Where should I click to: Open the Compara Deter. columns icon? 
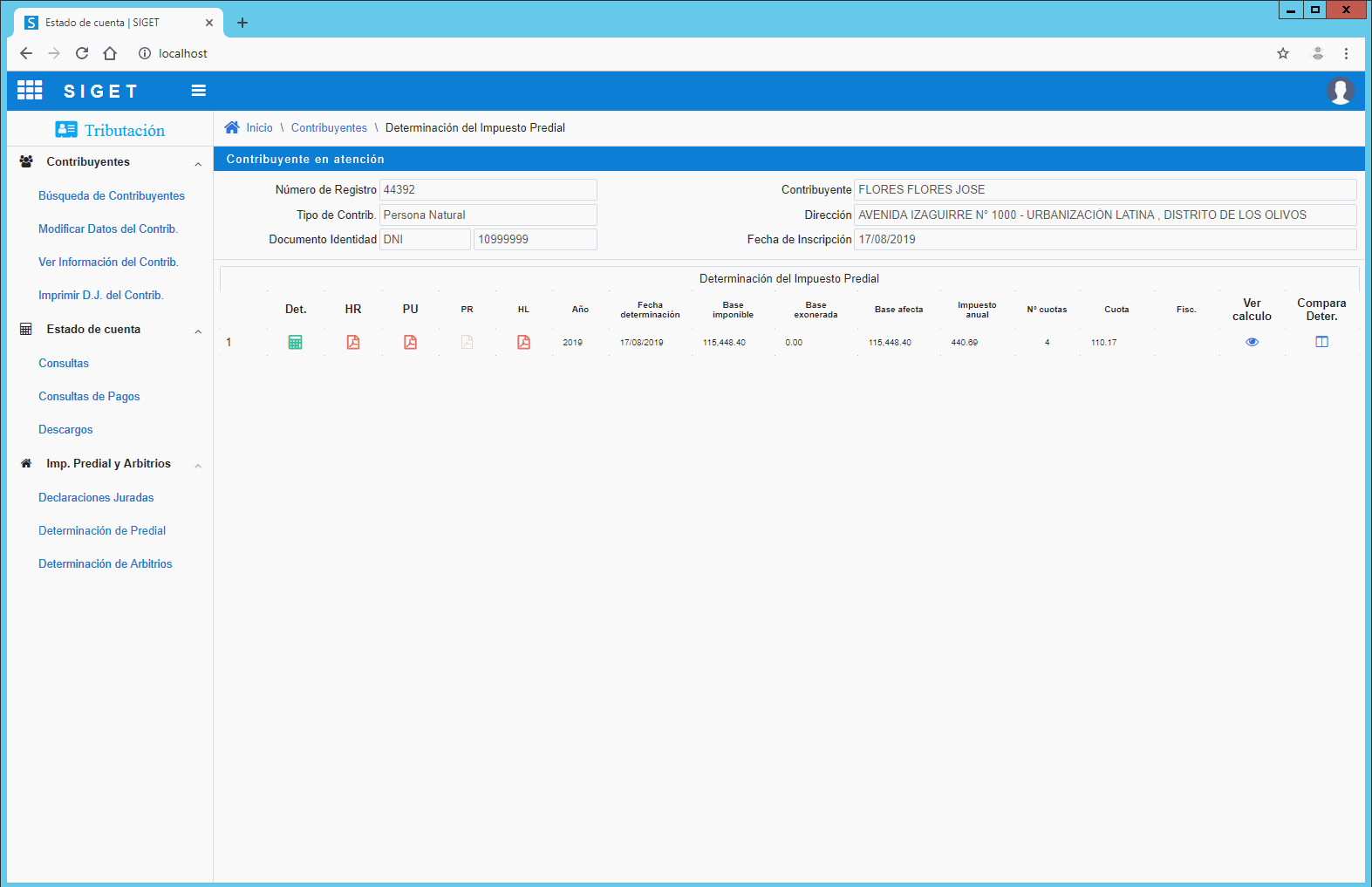[x=1321, y=342]
